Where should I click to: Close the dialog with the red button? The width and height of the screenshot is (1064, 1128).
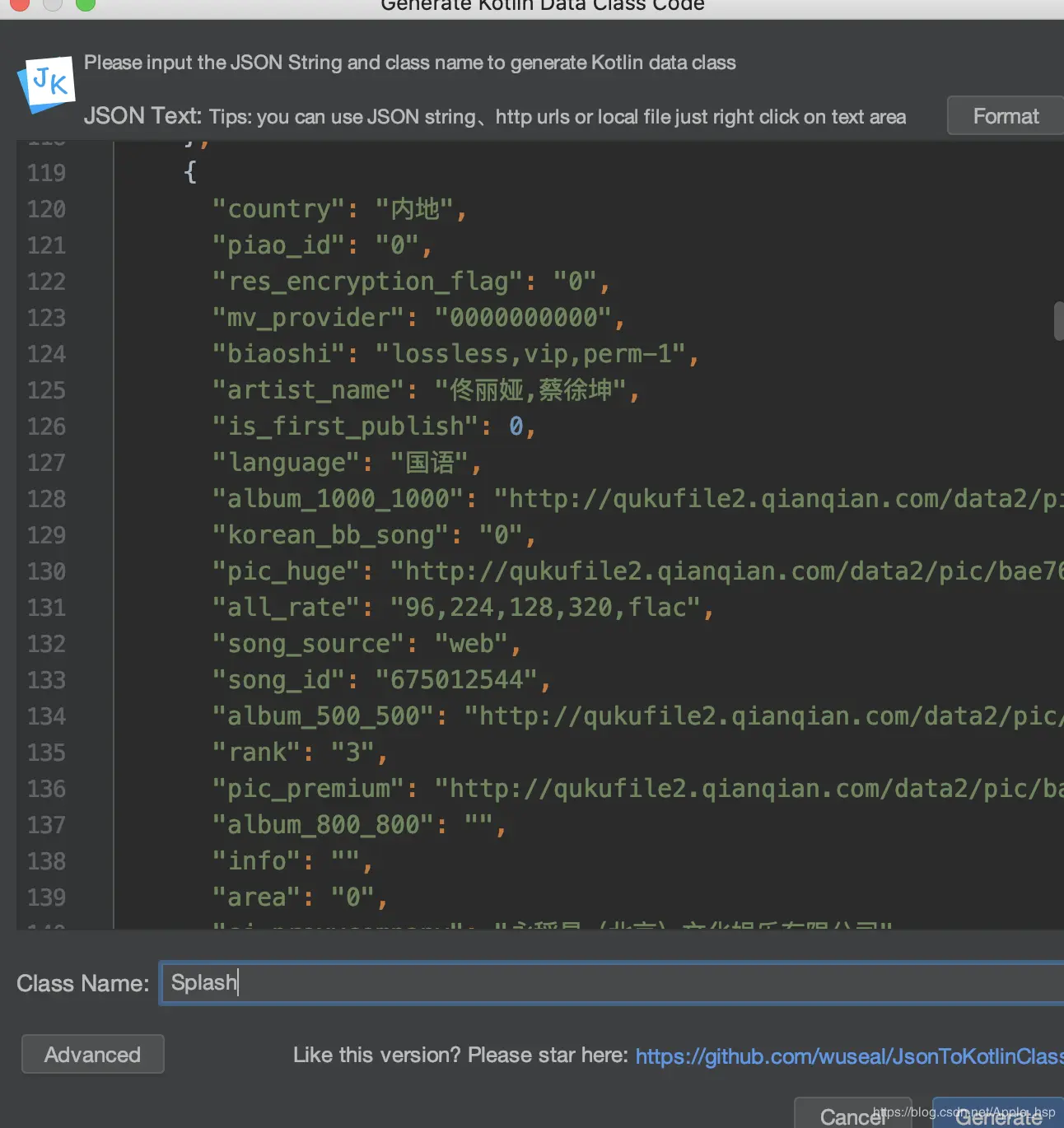[19, 4]
